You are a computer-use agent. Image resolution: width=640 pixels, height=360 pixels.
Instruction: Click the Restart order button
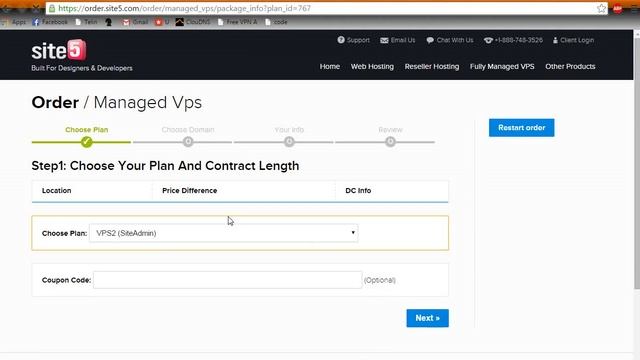point(522,128)
